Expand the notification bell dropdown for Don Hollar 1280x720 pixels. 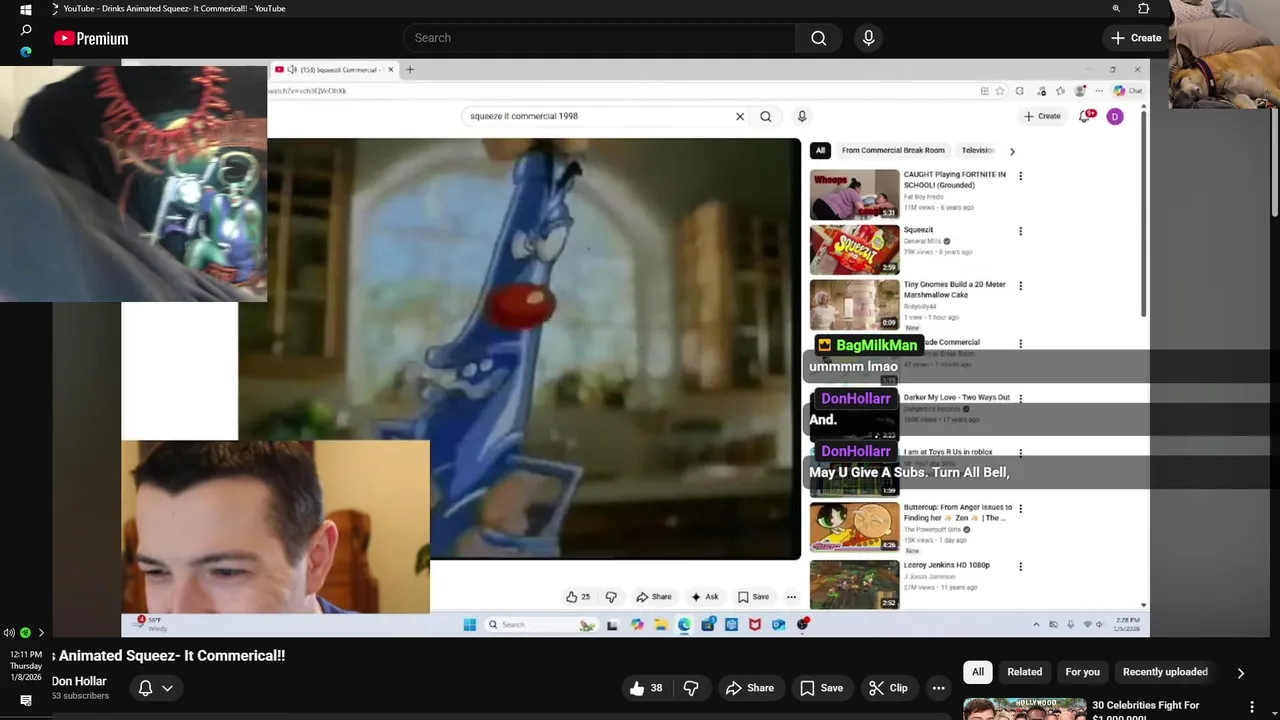tap(156, 688)
